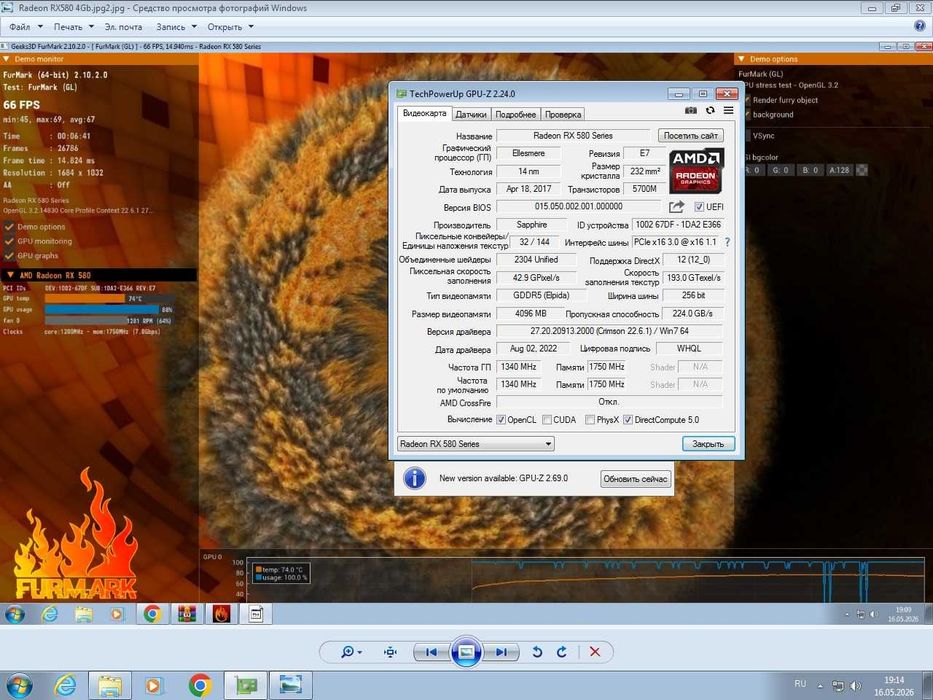Go to next image in viewer

point(501,652)
